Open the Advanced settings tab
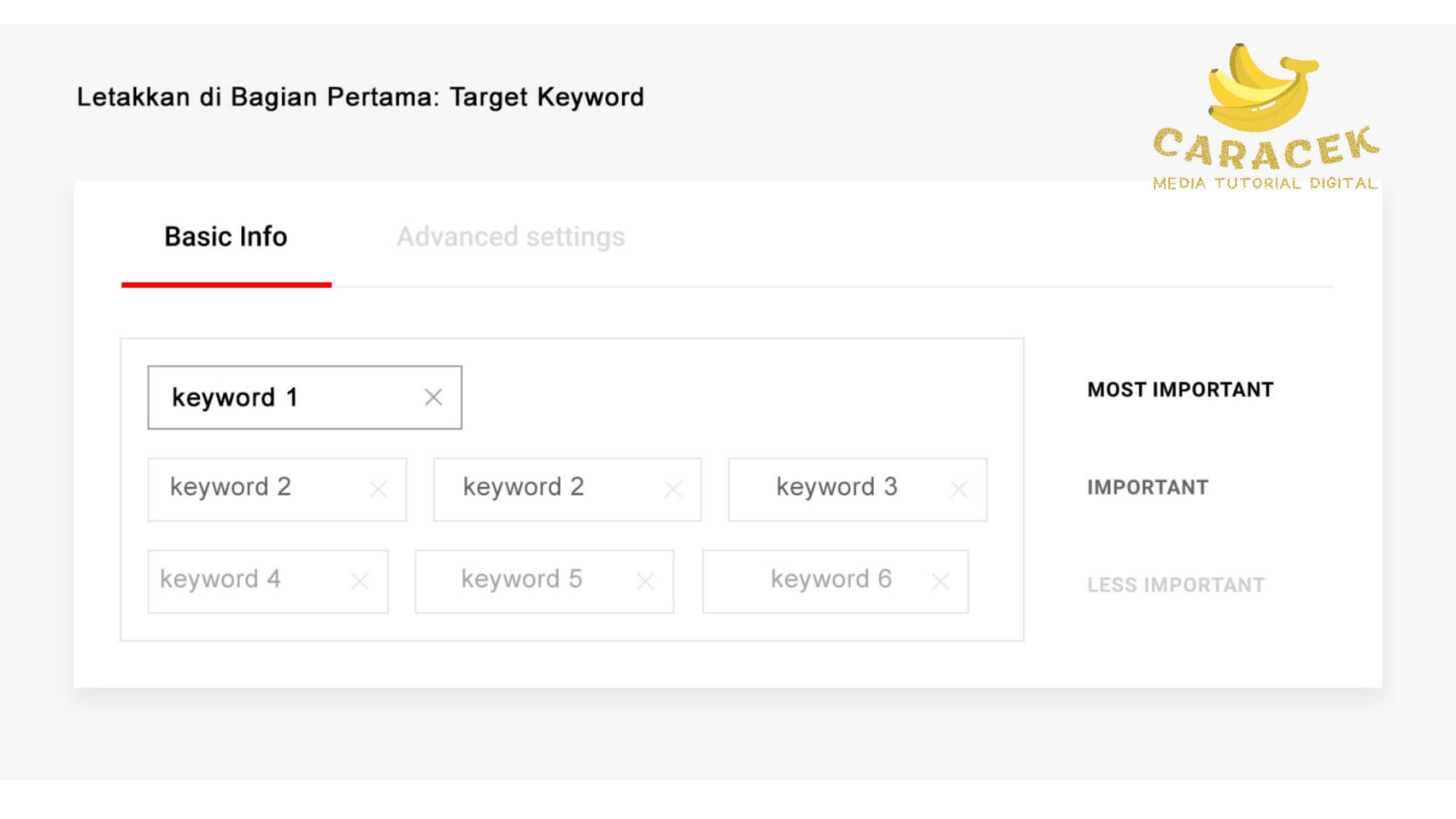 tap(510, 237)
